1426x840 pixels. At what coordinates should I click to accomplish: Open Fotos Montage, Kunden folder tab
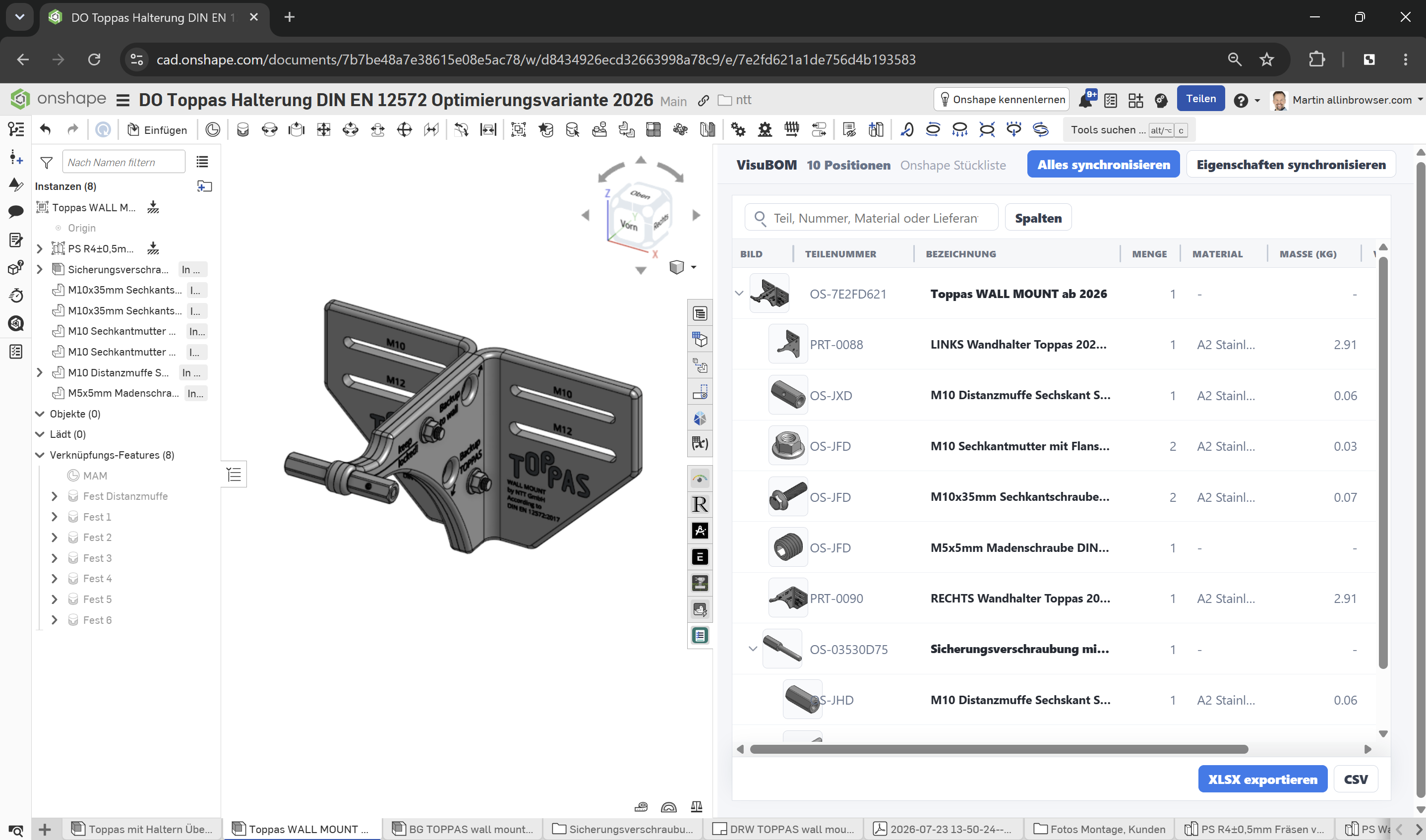point(1099,829)
